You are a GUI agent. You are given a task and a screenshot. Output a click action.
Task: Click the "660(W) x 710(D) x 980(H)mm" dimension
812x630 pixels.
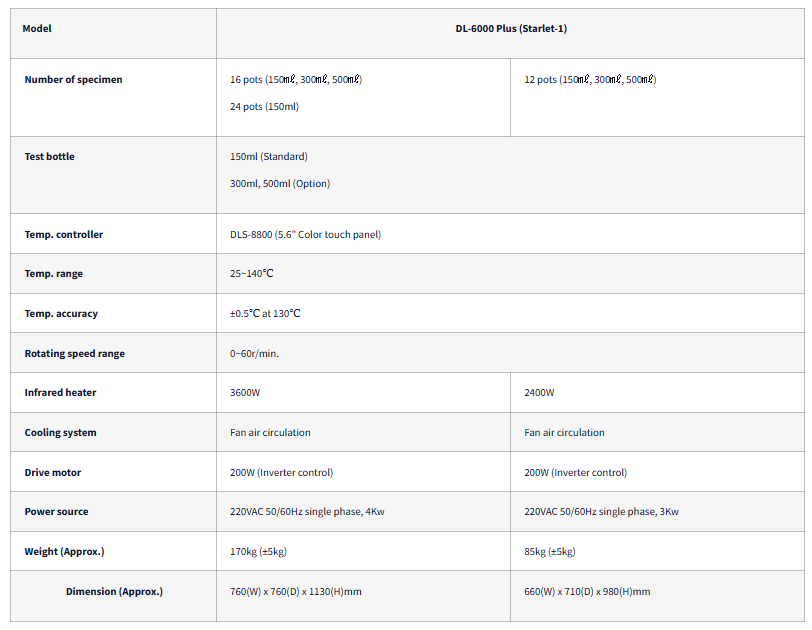tap(587, 592)
